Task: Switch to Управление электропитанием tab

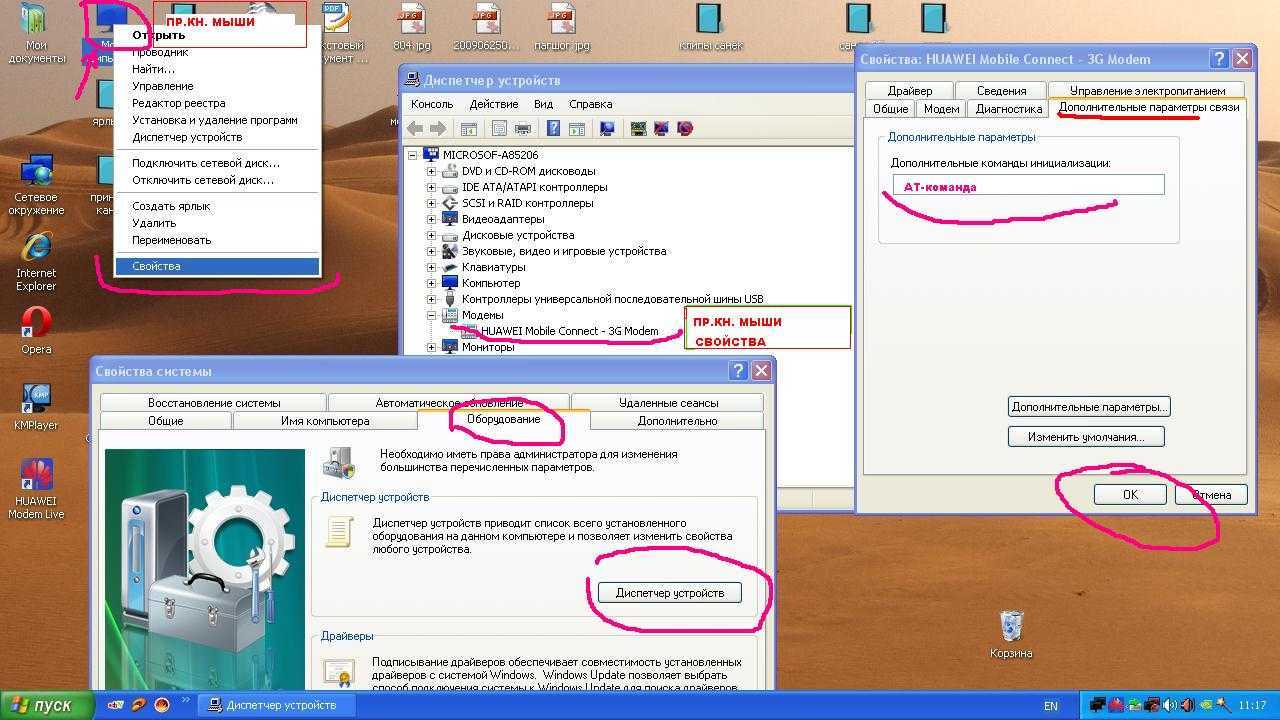Action: [x=1147, y=91]
